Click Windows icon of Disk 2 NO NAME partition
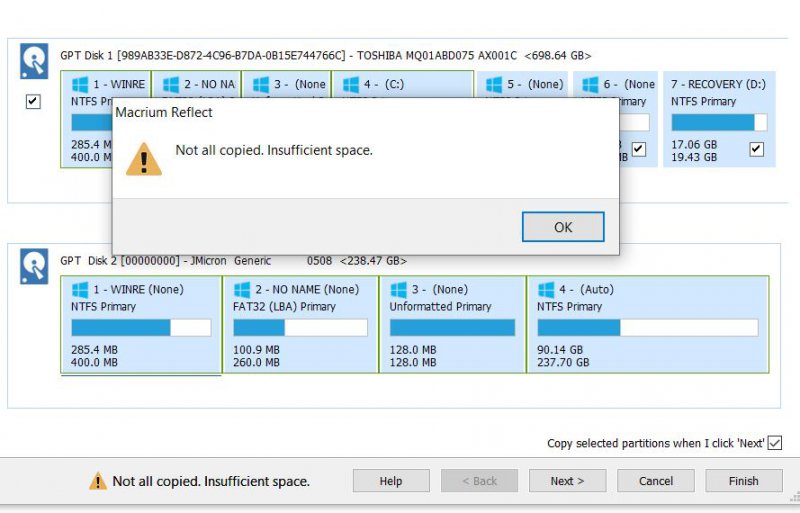The image size is (800, 513). (x=241, y=290)
